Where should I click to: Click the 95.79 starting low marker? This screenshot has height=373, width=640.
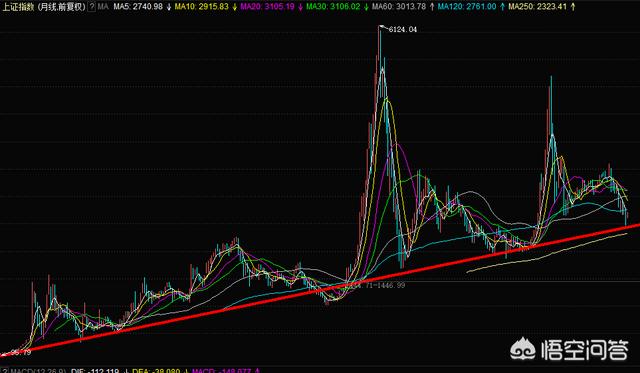(21, 352)
